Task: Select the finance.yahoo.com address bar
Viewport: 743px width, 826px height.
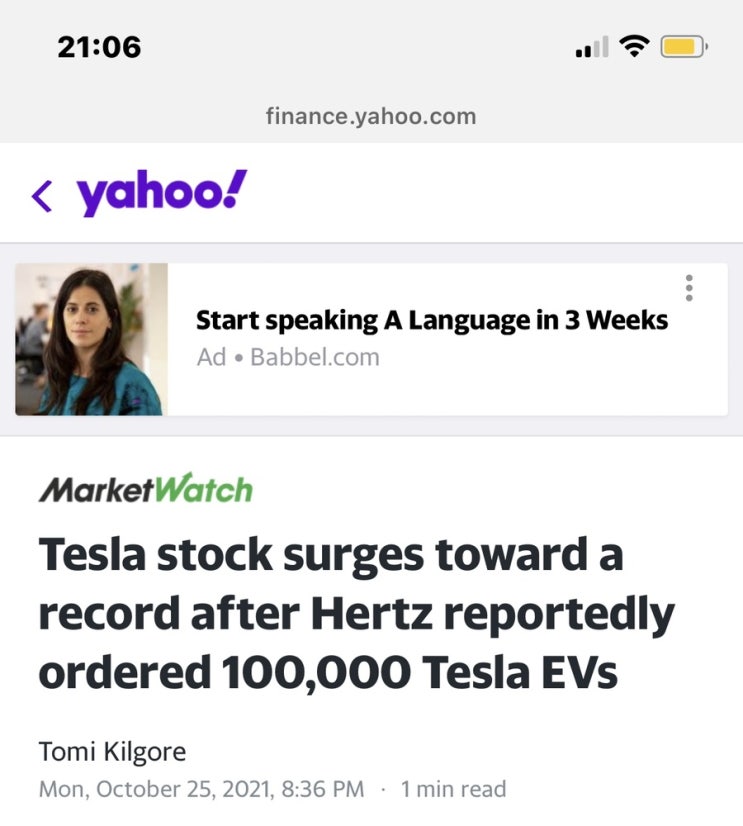Action: coord(371,116)
